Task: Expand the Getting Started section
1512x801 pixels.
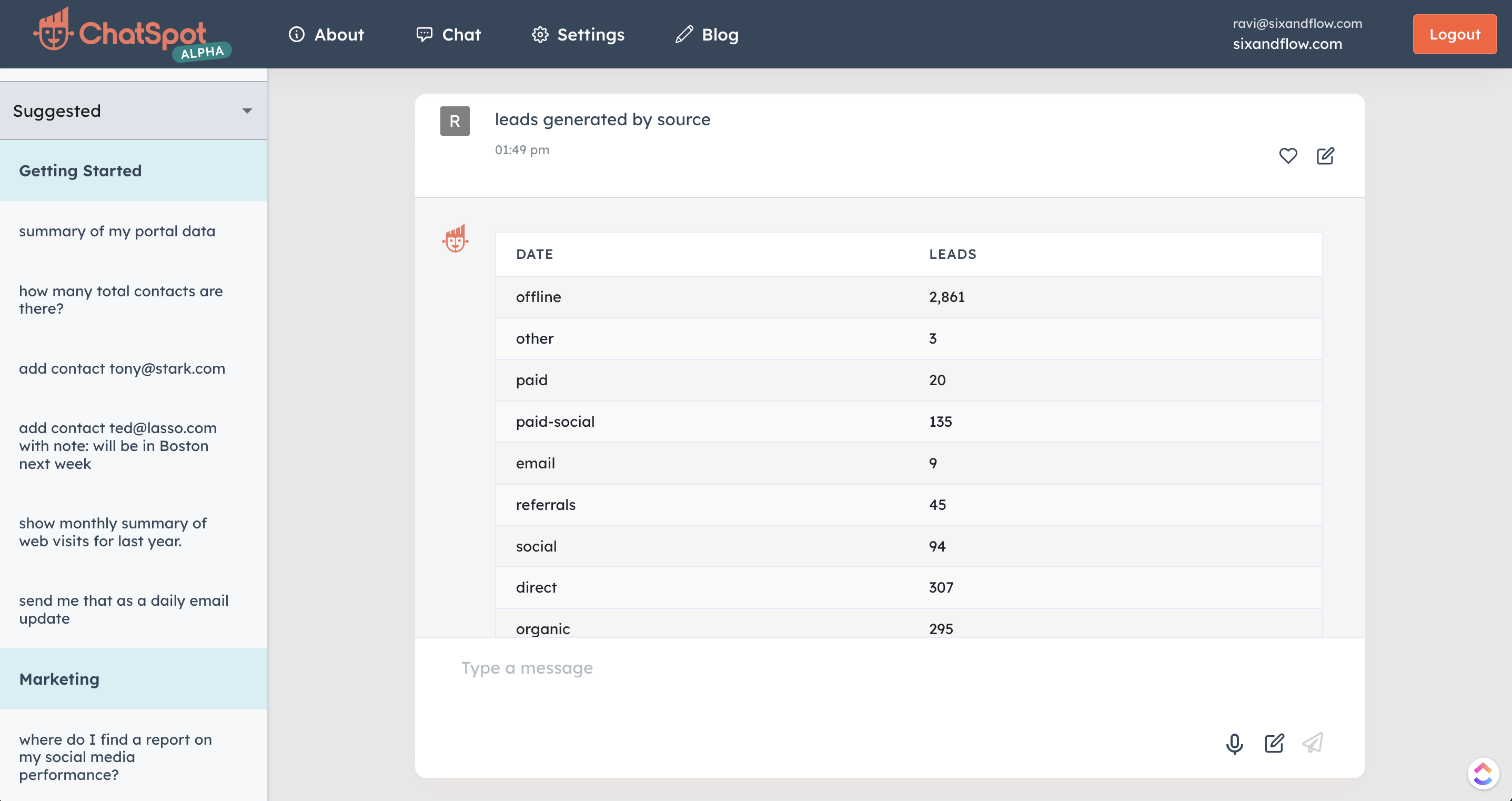Action: [80, 170]
